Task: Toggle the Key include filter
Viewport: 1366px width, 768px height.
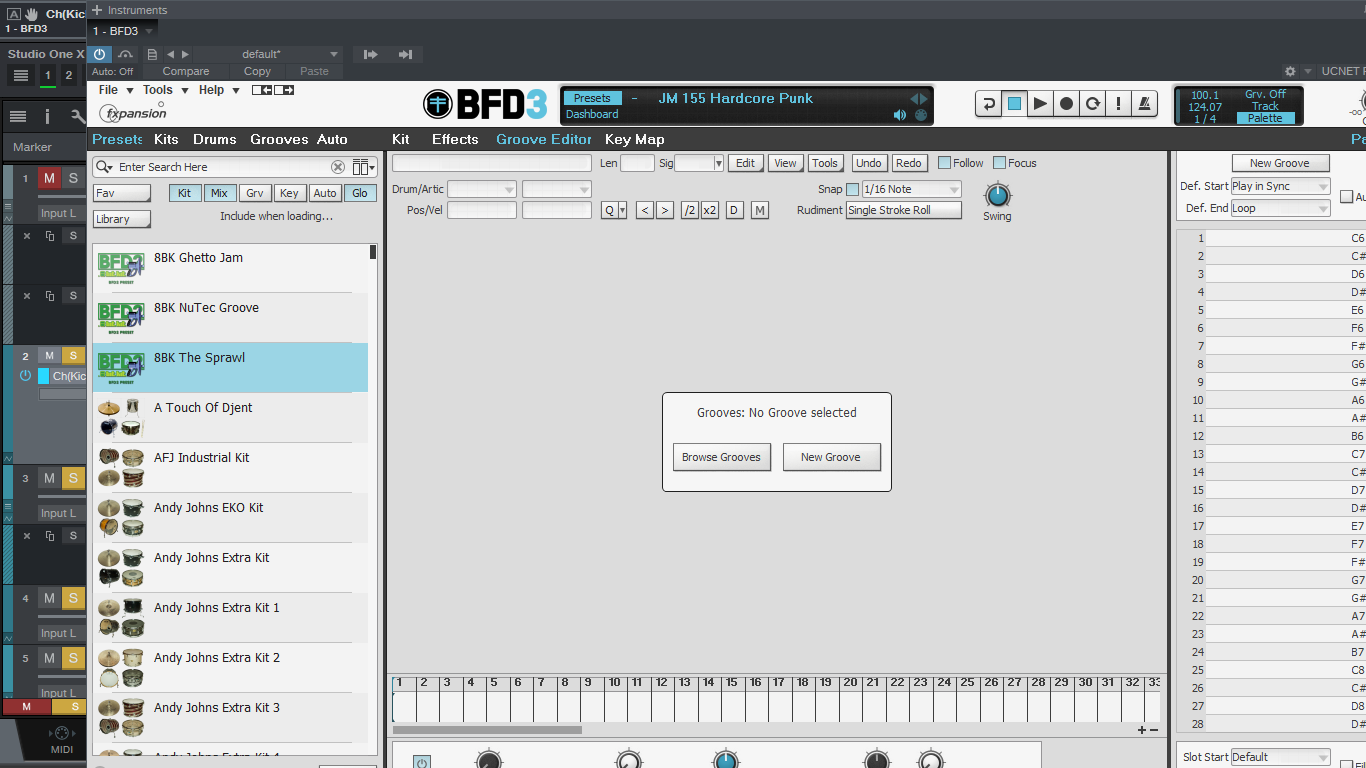Action: pyautogui.click(x=289, y=193)
